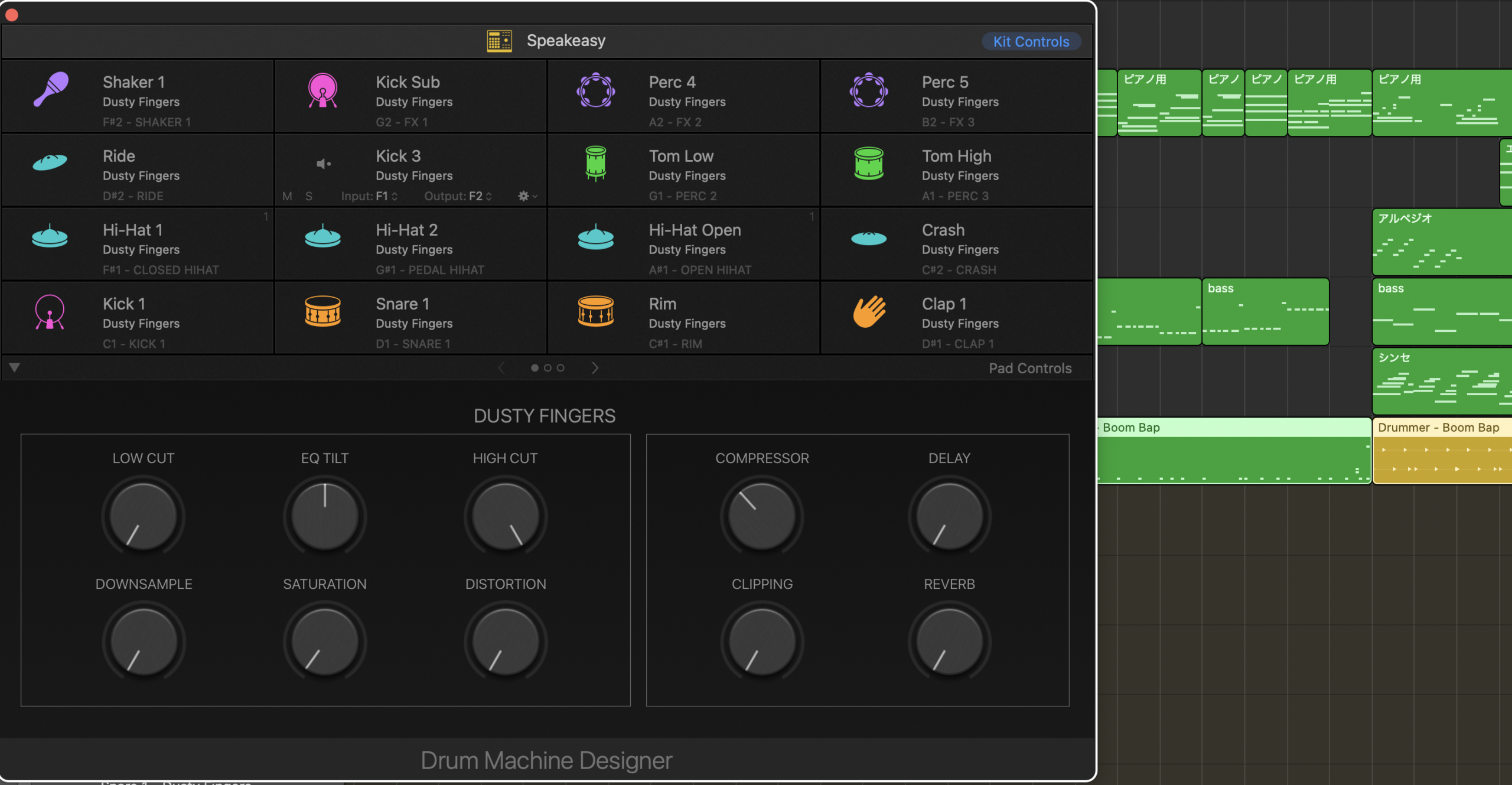Solo the Kick 3 pad
This screenshot has width=1512, height=785.
pos(308,196)
